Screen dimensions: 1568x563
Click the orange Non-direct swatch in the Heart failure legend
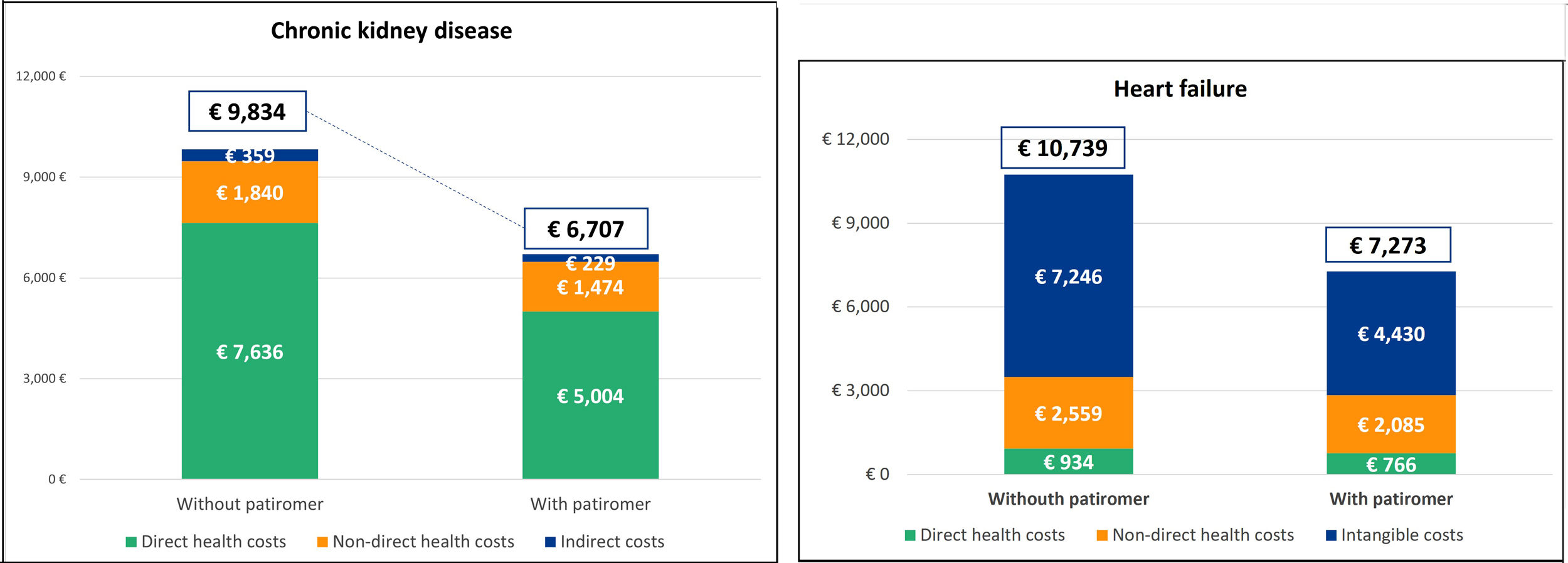click(1101, 535)
